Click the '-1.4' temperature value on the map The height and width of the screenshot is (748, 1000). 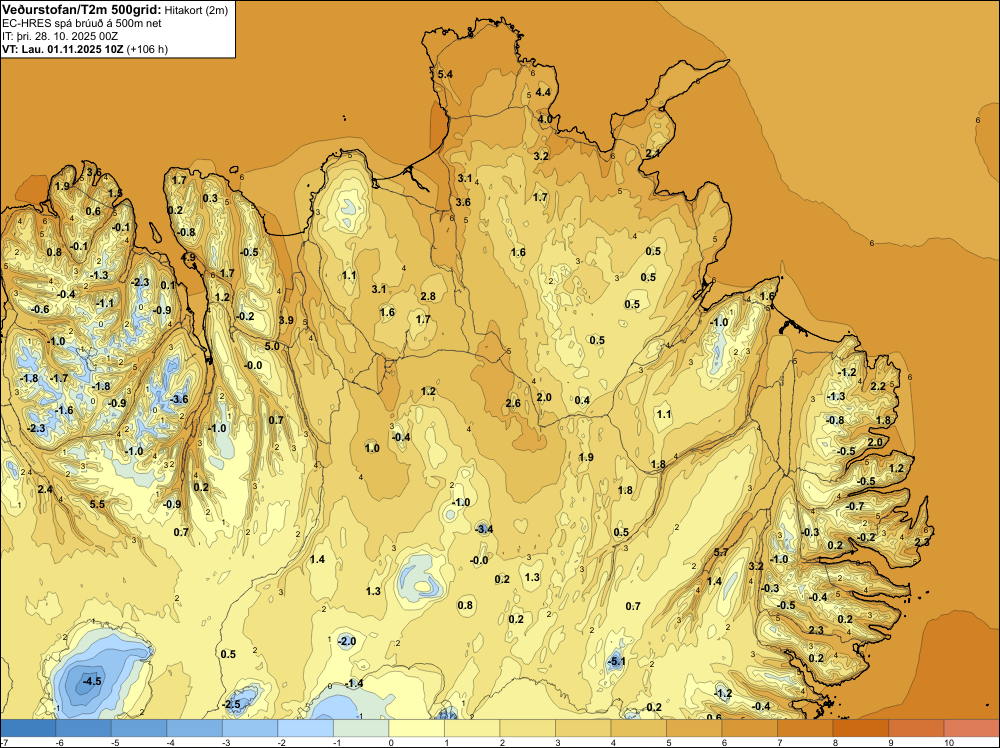(354, 684)
